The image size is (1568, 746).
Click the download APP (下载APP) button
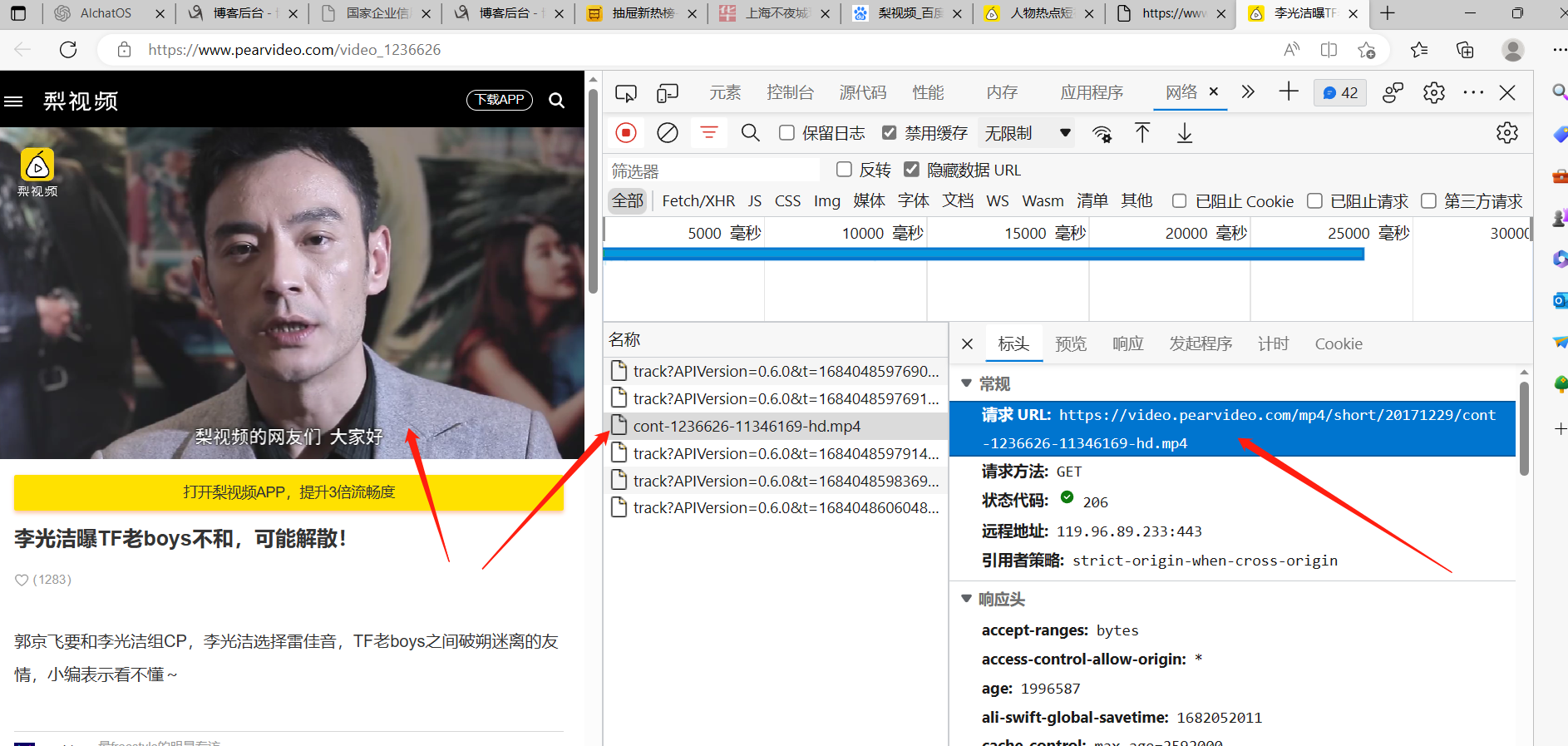(500, 100)
